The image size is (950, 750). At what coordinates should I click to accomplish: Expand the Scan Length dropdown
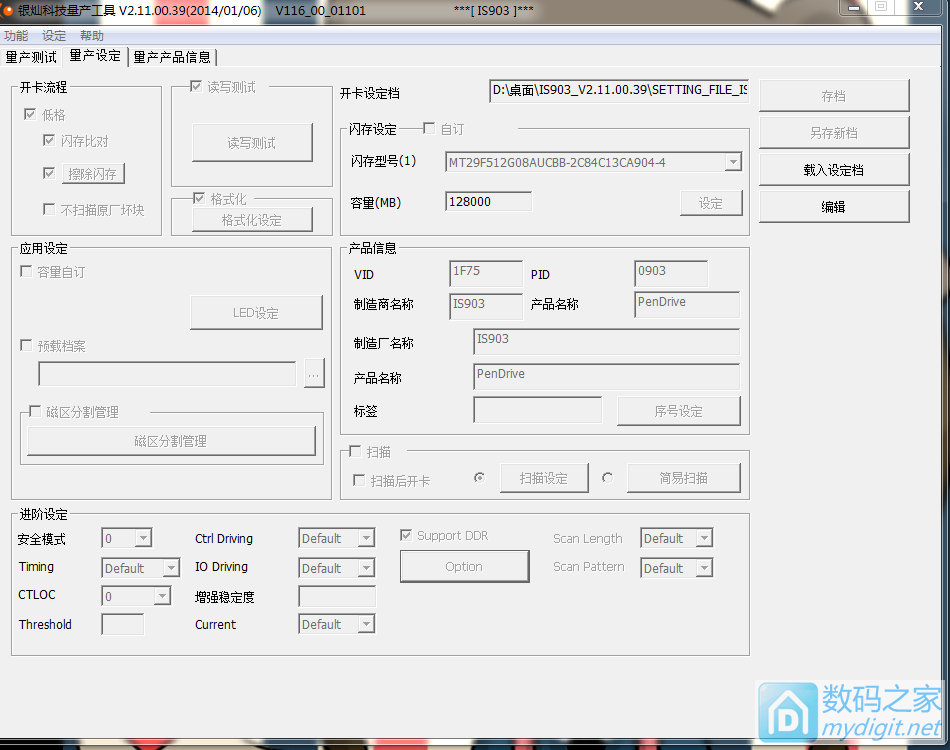705,538
